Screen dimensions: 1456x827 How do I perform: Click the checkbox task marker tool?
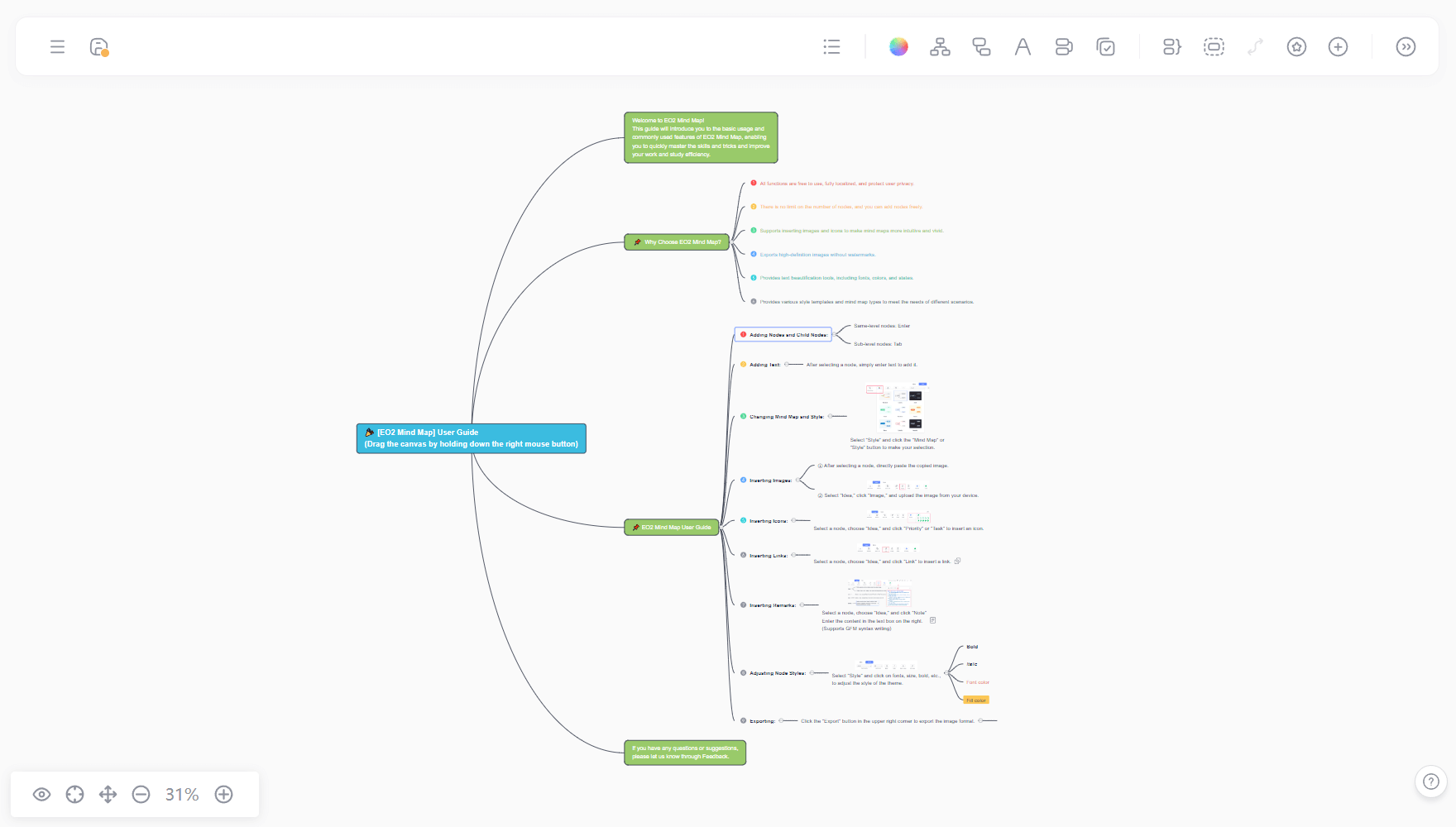(x=1105, y=47)
